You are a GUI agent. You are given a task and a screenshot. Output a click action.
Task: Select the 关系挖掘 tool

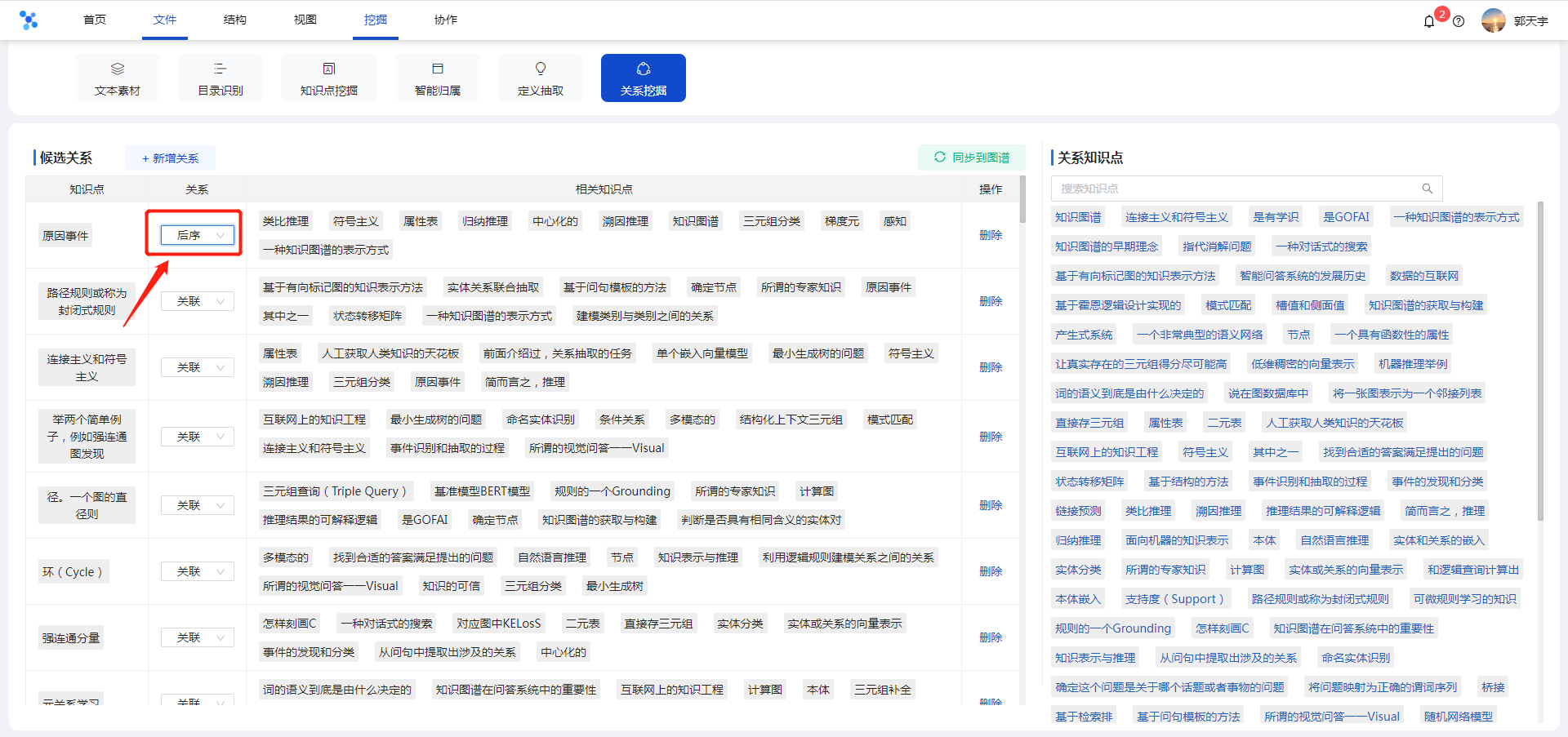click(644, 78)
